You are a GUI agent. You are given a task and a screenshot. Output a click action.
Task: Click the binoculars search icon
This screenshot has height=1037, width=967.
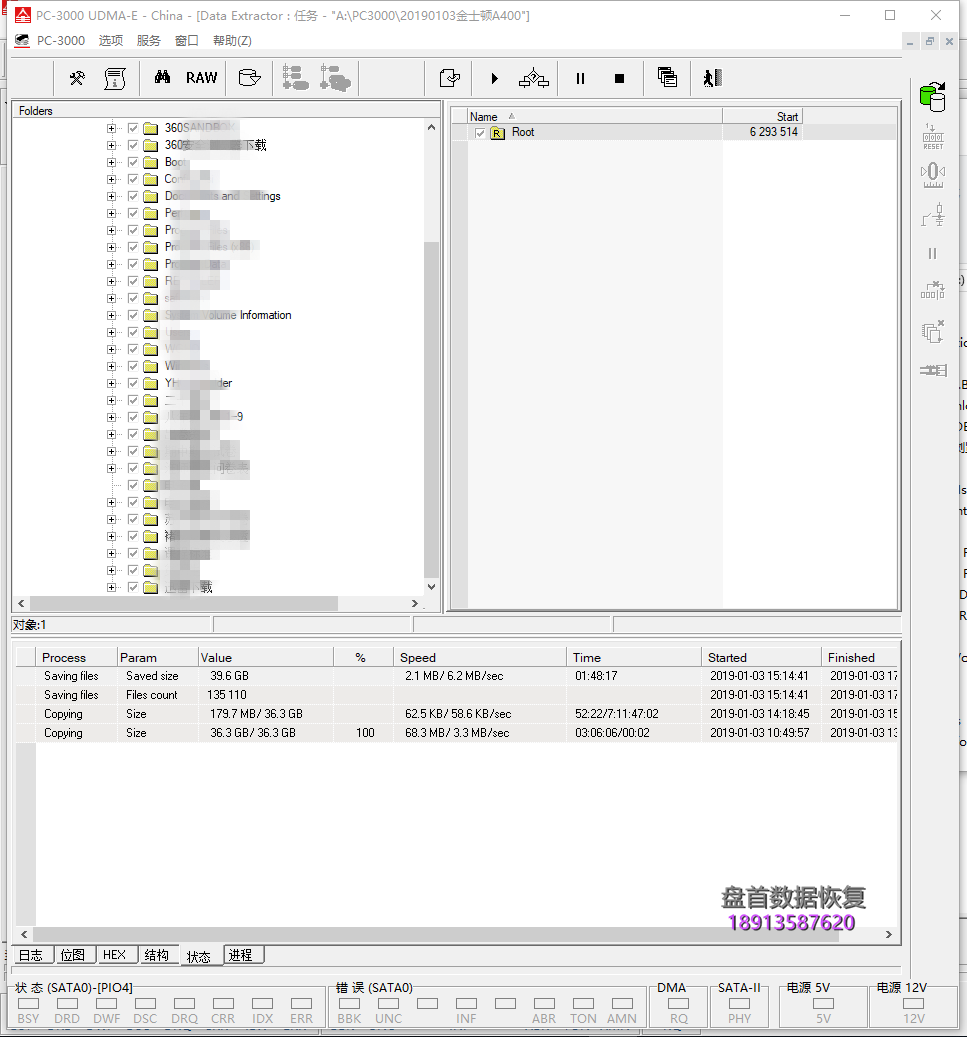(162, 78)
